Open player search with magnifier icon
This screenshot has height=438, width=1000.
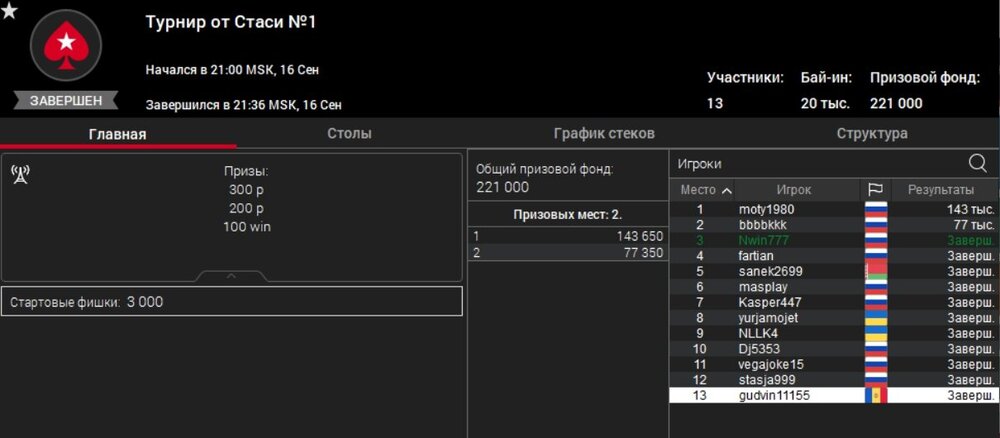click(x=977, y=163)
